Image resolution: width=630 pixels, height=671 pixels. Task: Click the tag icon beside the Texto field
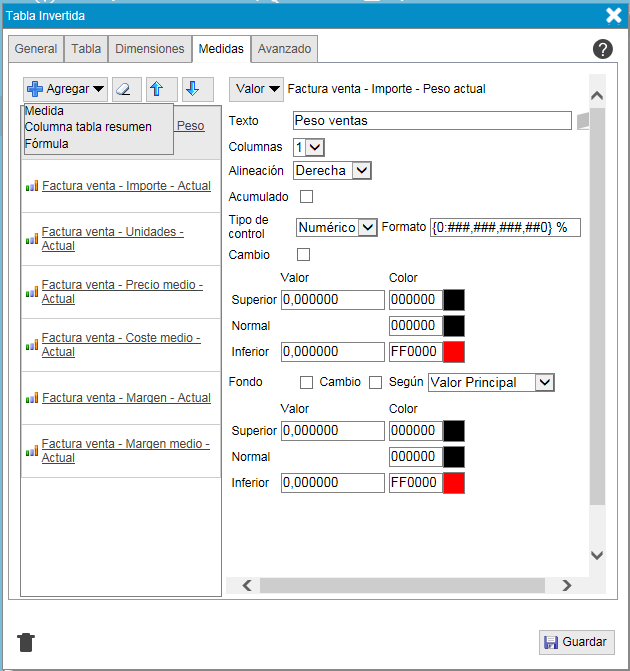(583, 121)
